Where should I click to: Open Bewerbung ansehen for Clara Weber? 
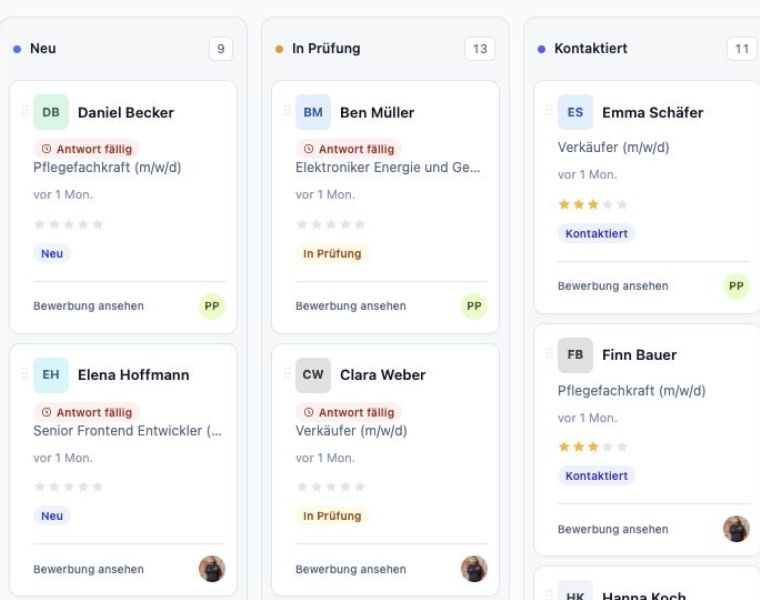click(x=351, y=569)
